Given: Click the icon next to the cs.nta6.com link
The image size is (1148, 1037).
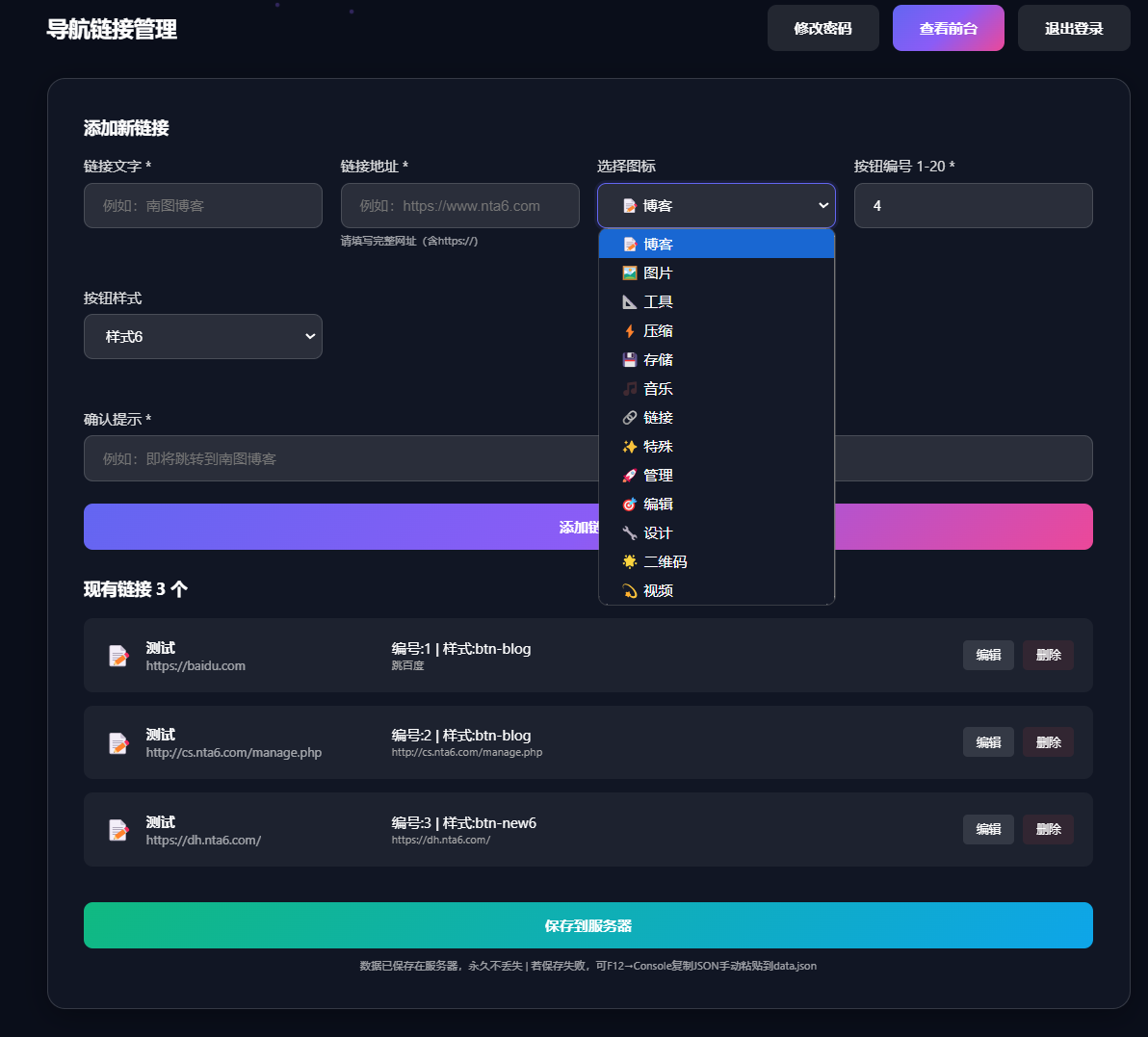Looking at the screenshot, I should (118, 742).
